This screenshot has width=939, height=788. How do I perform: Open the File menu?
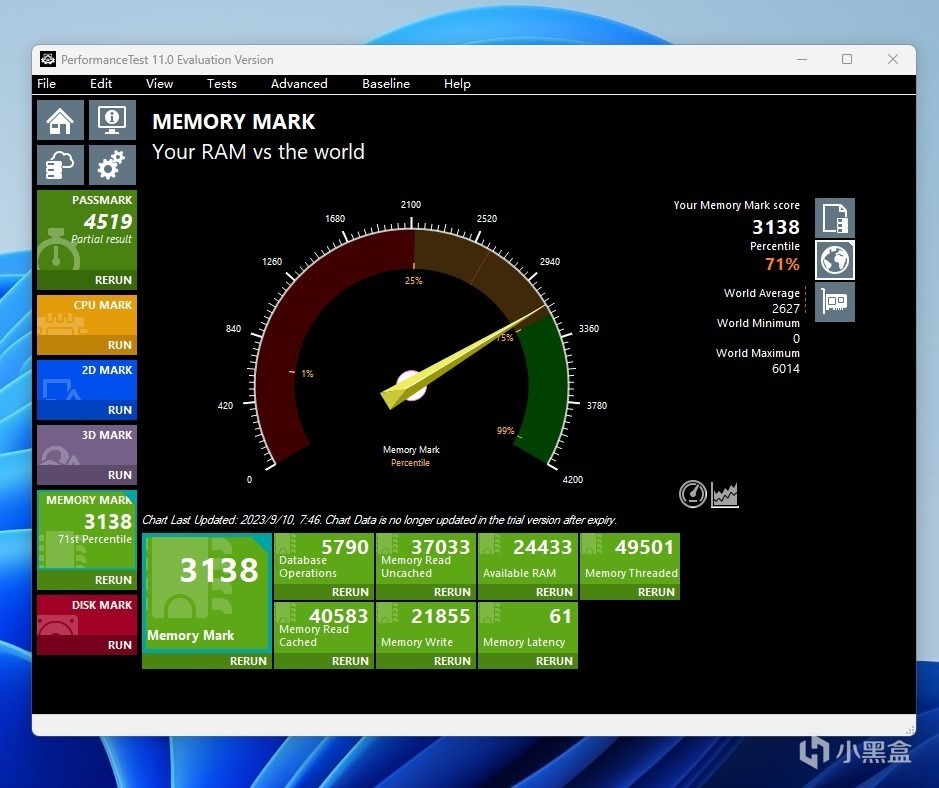[x=46, y=84]
